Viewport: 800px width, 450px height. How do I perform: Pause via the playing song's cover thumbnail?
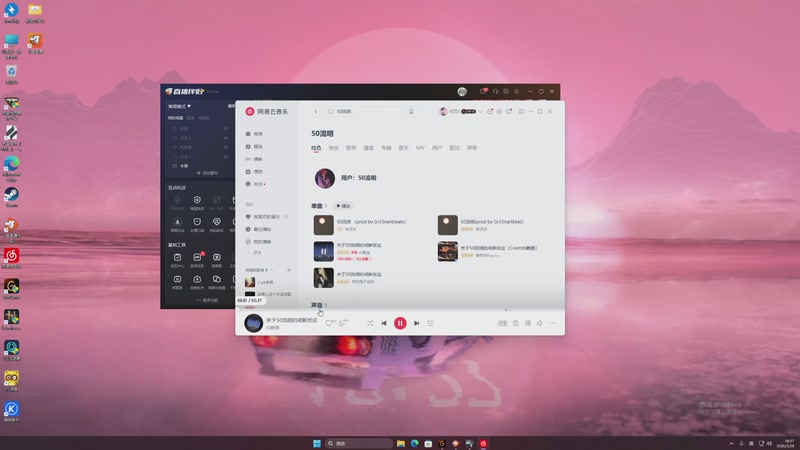(323, 252)
